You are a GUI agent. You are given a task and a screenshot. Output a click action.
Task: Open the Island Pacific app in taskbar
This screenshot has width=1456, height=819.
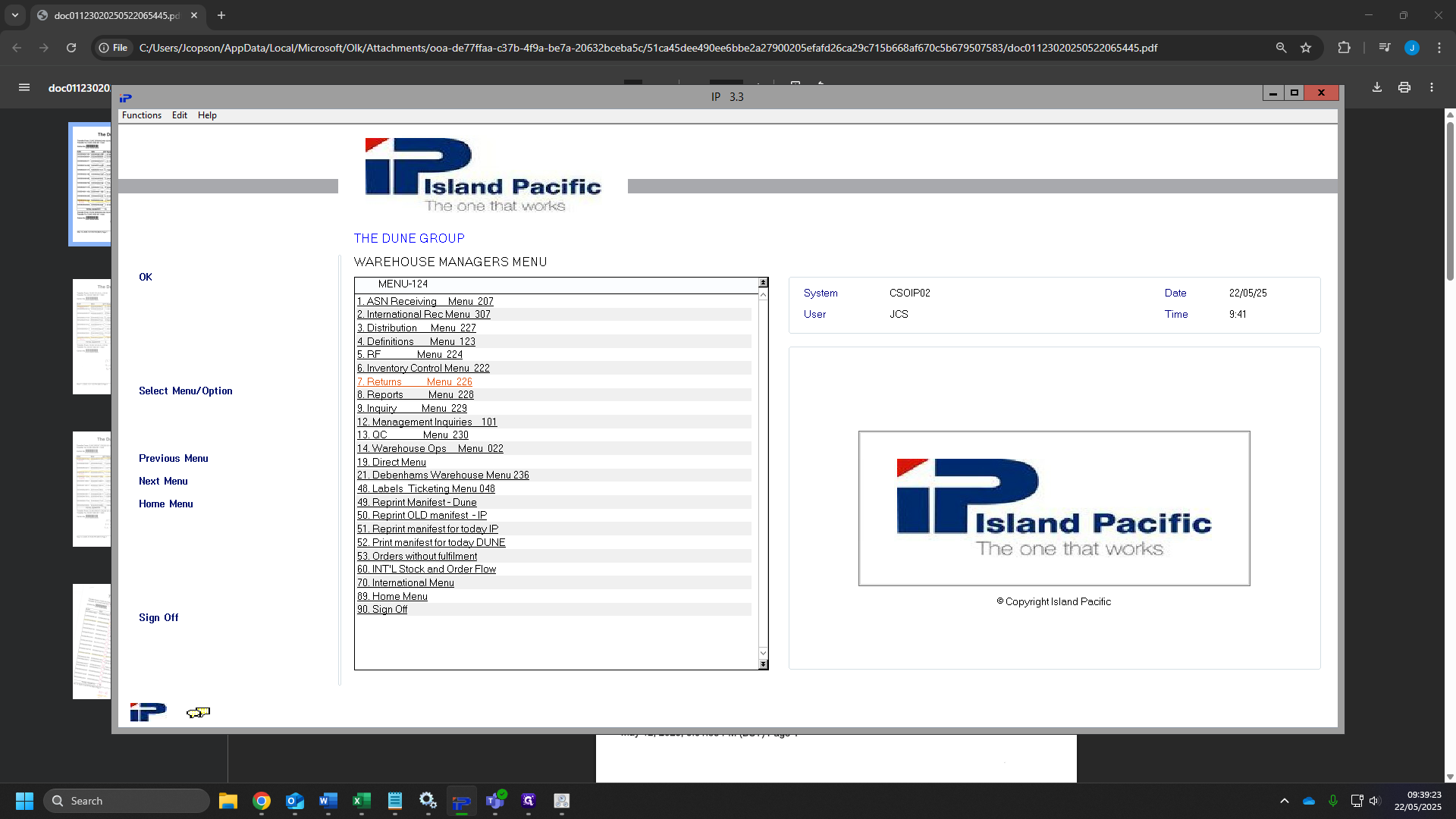[x=462, y=801]
